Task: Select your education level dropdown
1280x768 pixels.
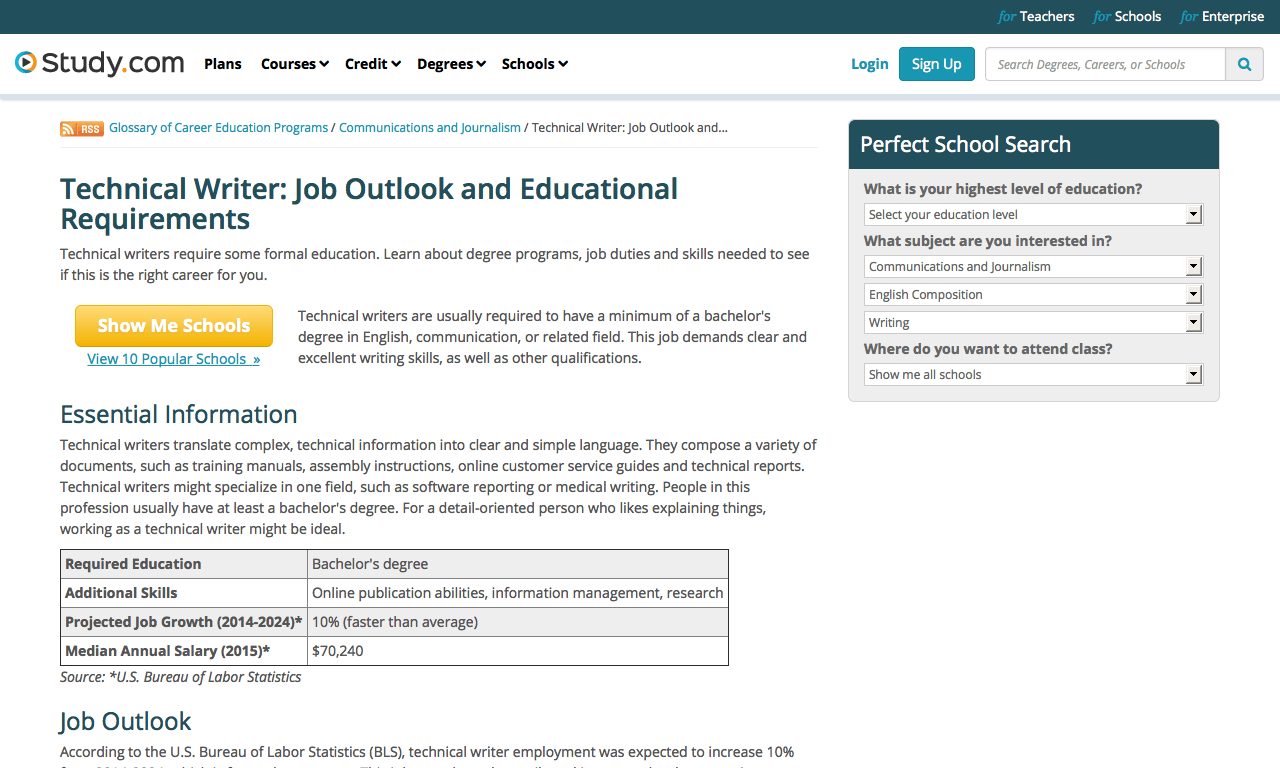Action: (x=1033, y=215)
